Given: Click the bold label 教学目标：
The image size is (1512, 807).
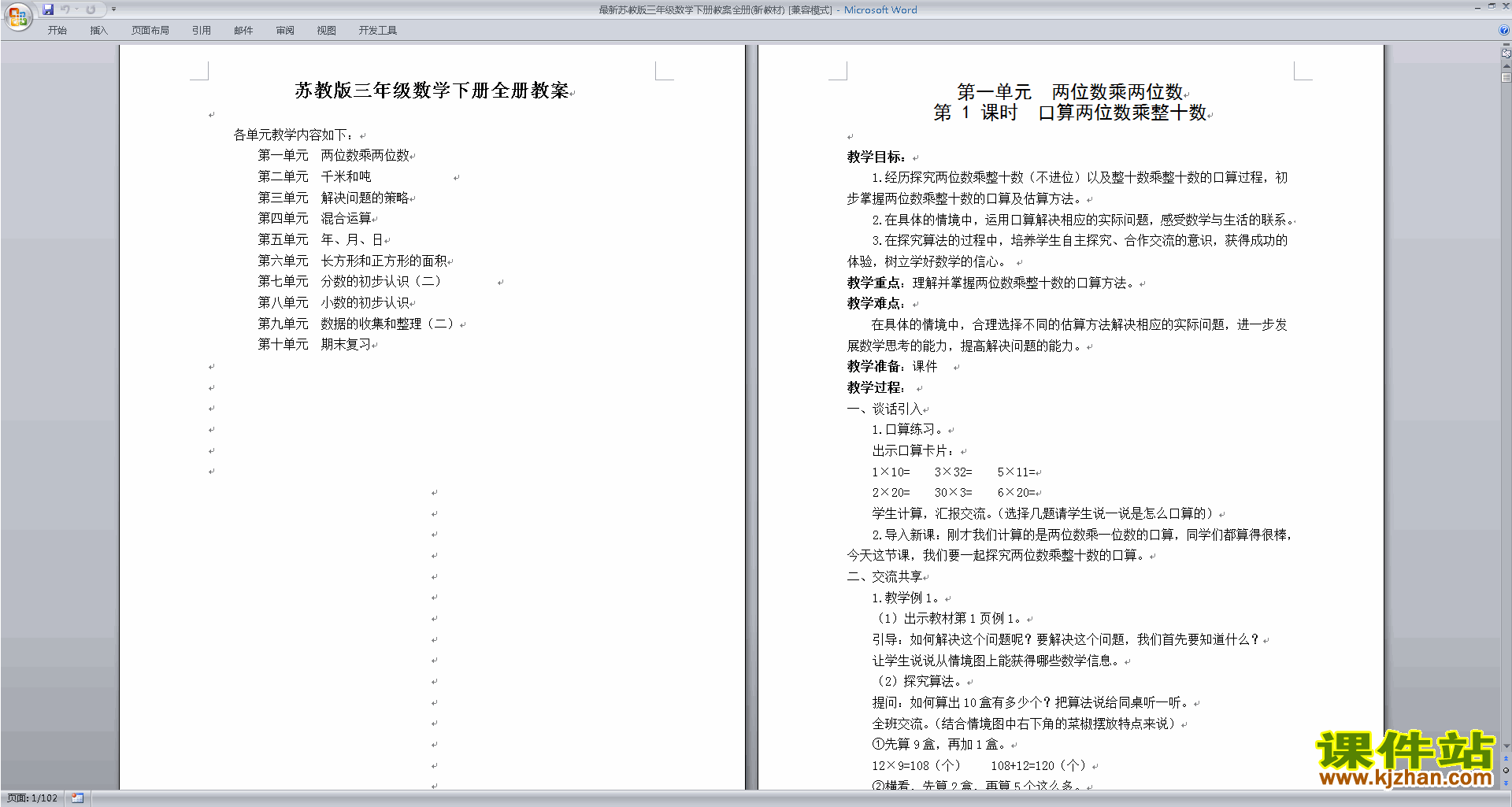Looking at the screenshot, I should (876, 157).
